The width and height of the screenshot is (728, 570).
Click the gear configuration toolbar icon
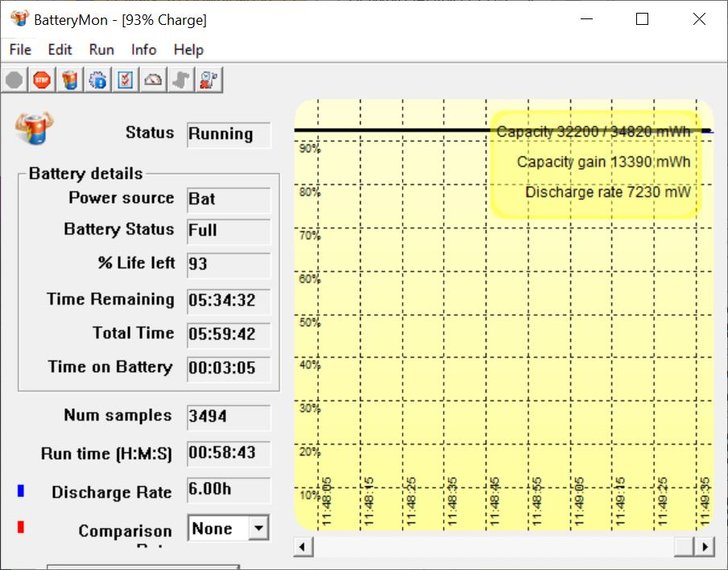click(98, 80)
